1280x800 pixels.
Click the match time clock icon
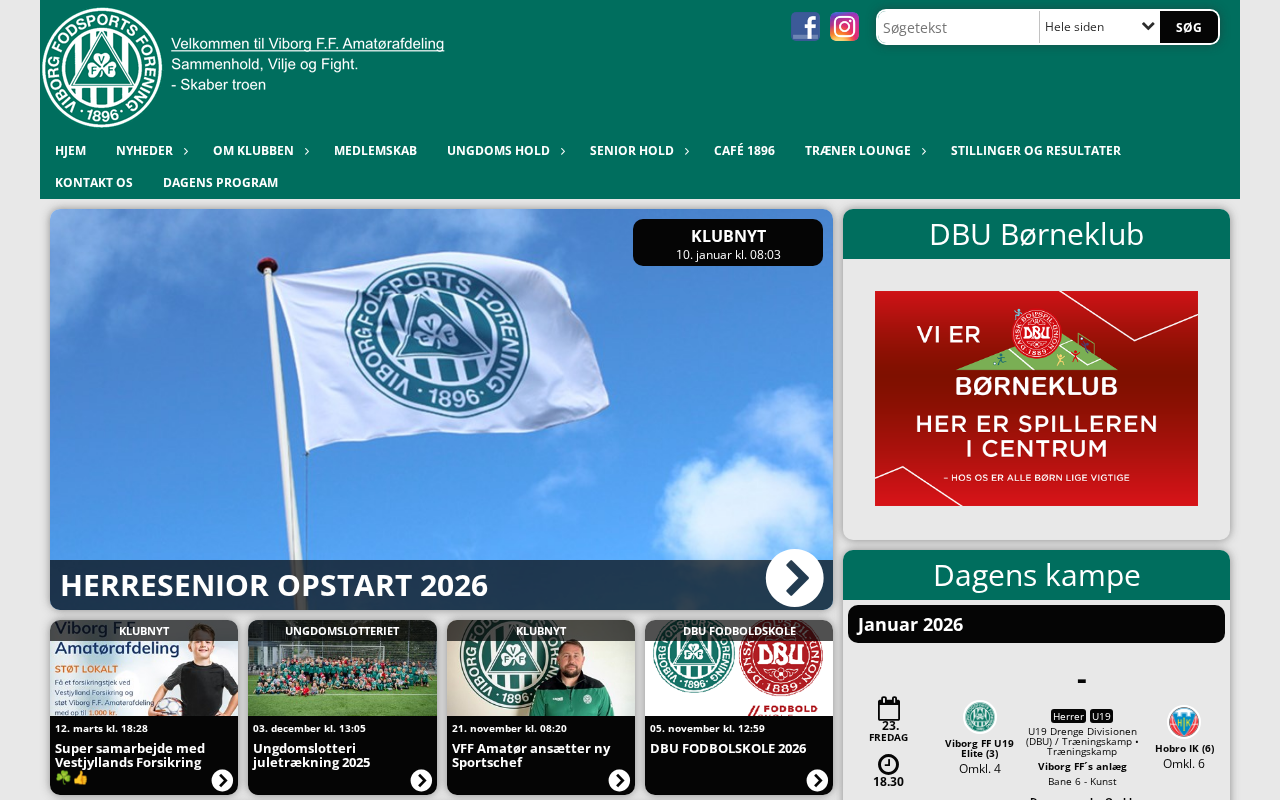tap(888, 765)
